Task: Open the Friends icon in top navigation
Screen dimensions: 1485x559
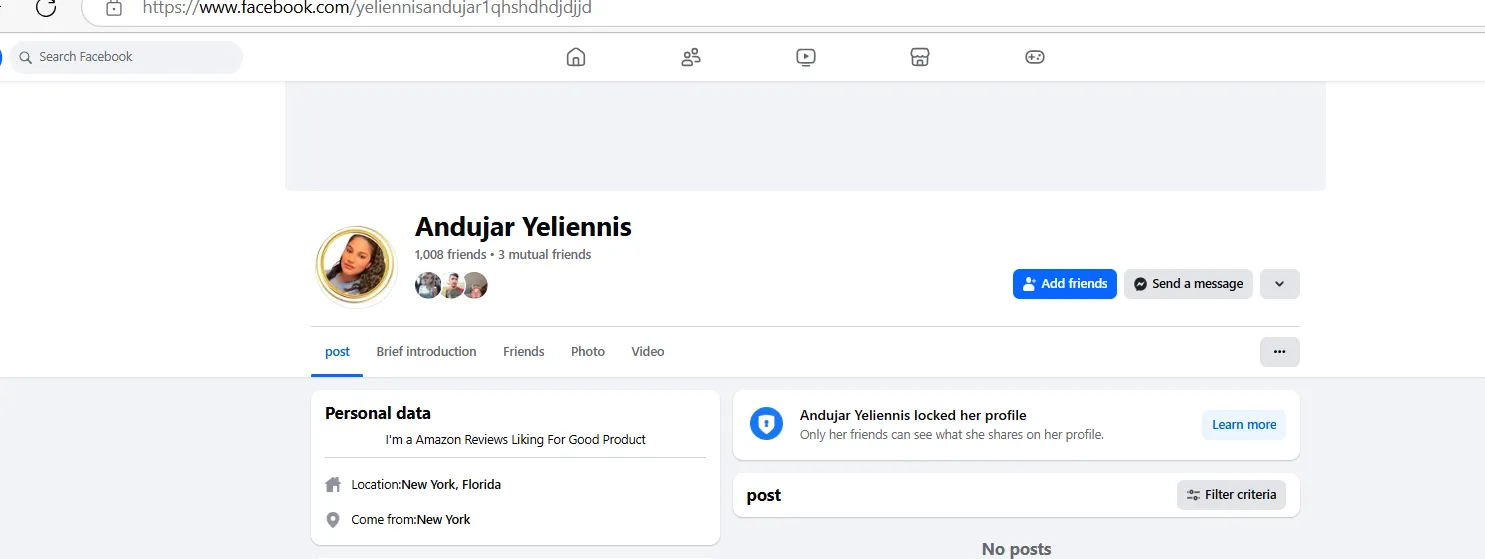Action: pos(691,57)
